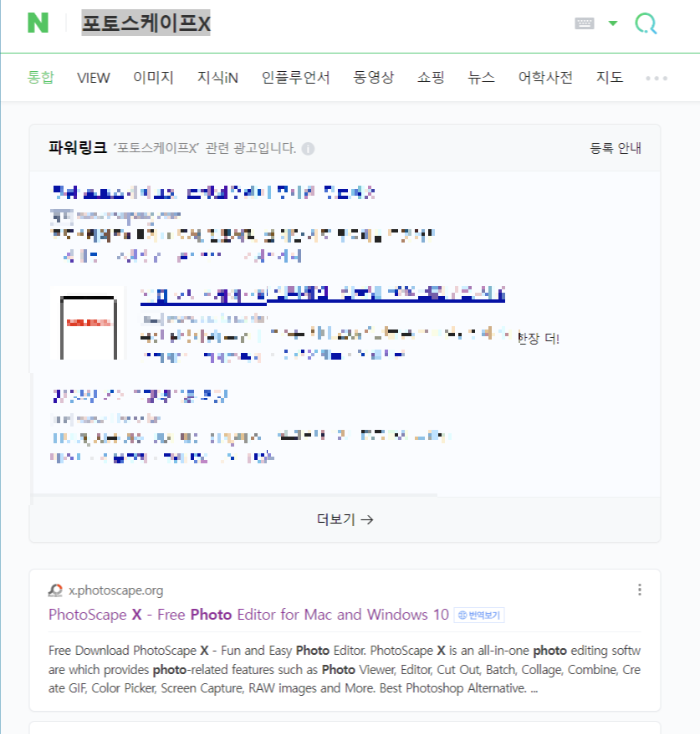The height and width of the screenshot is (734, 700).
Task: Expand the search history dropdown arrow
Action: tap(613, 23)
